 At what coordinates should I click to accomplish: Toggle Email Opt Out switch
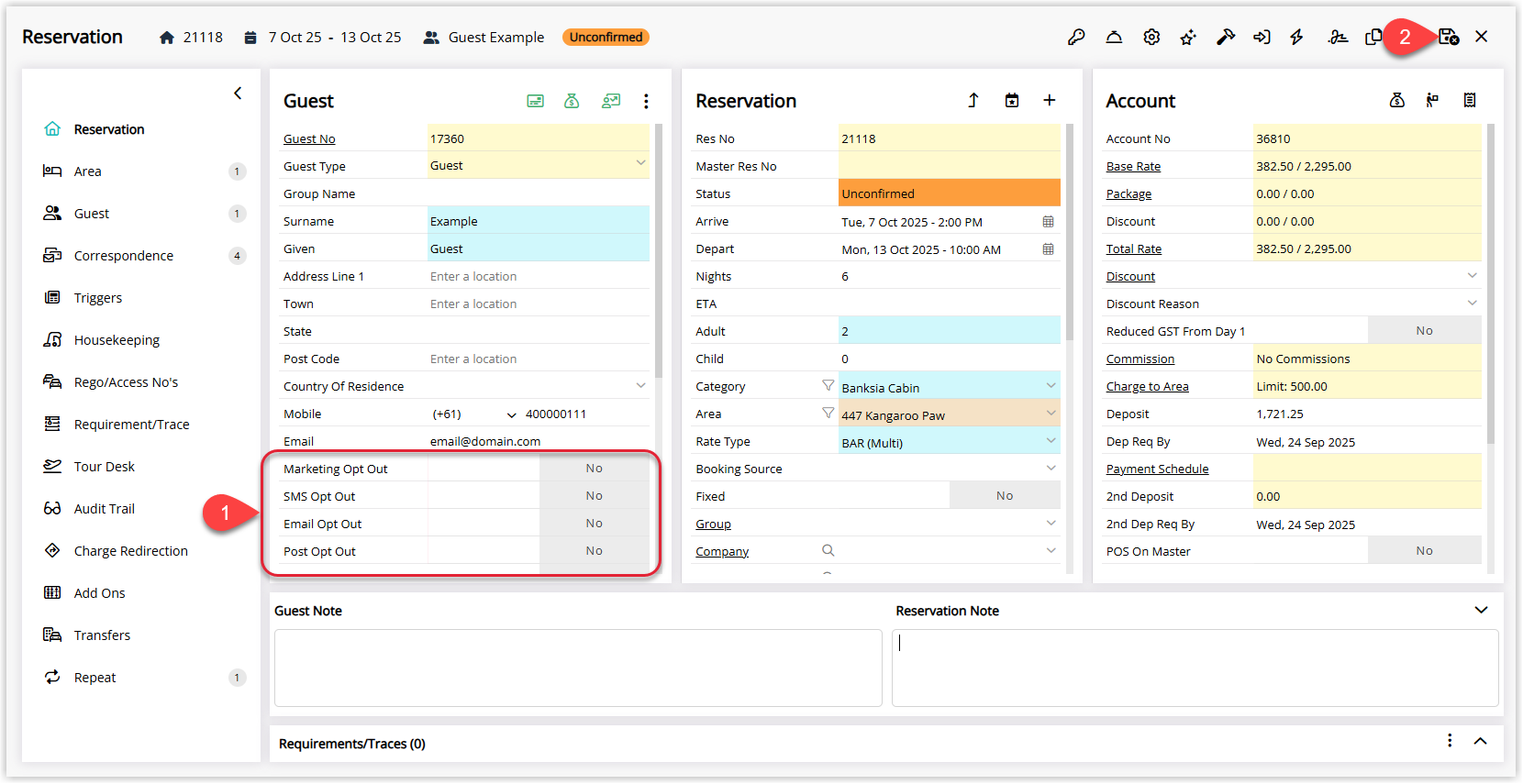(595, 524)
